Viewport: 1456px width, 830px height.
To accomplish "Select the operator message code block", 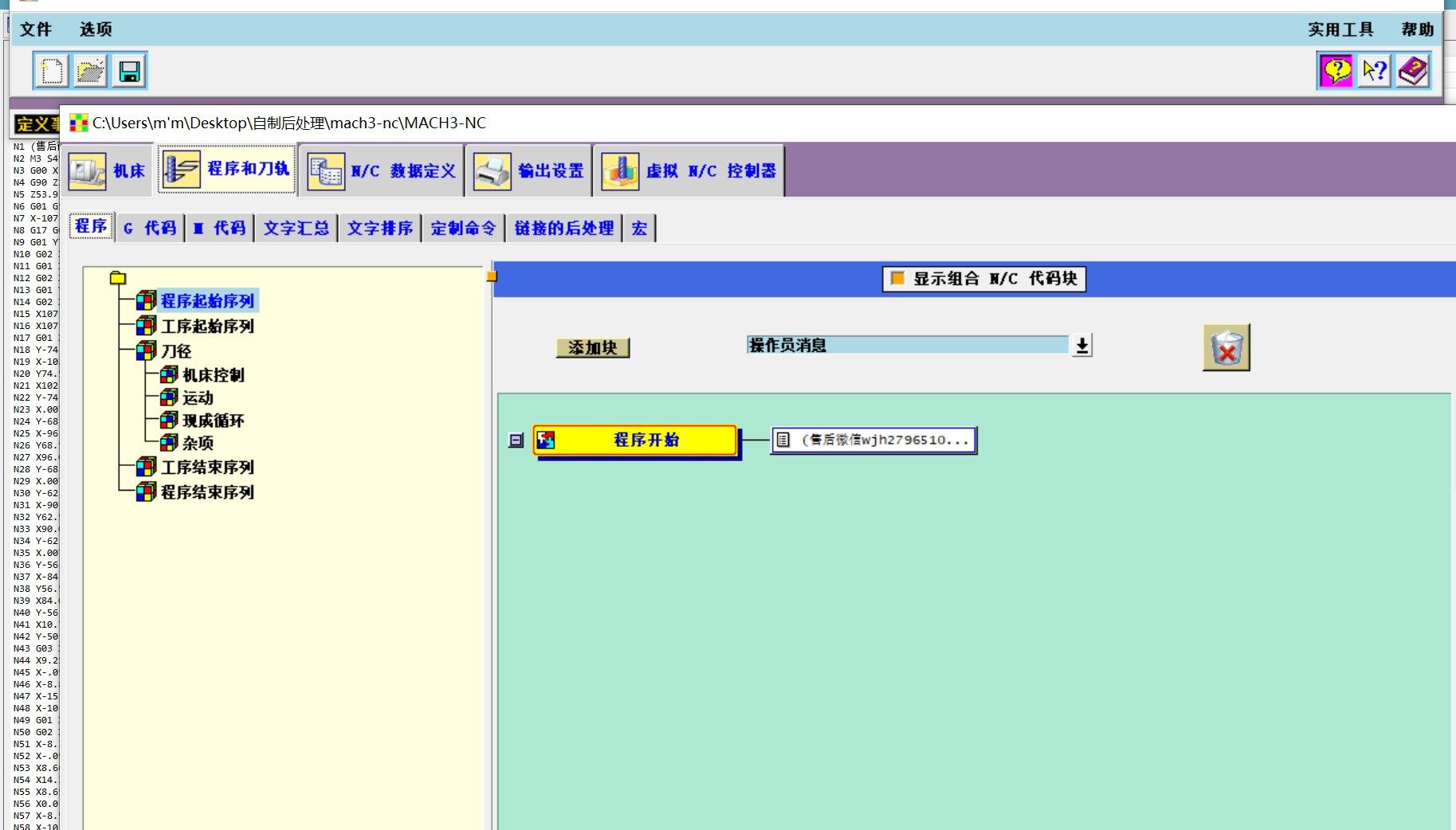I will pos(873,440).
